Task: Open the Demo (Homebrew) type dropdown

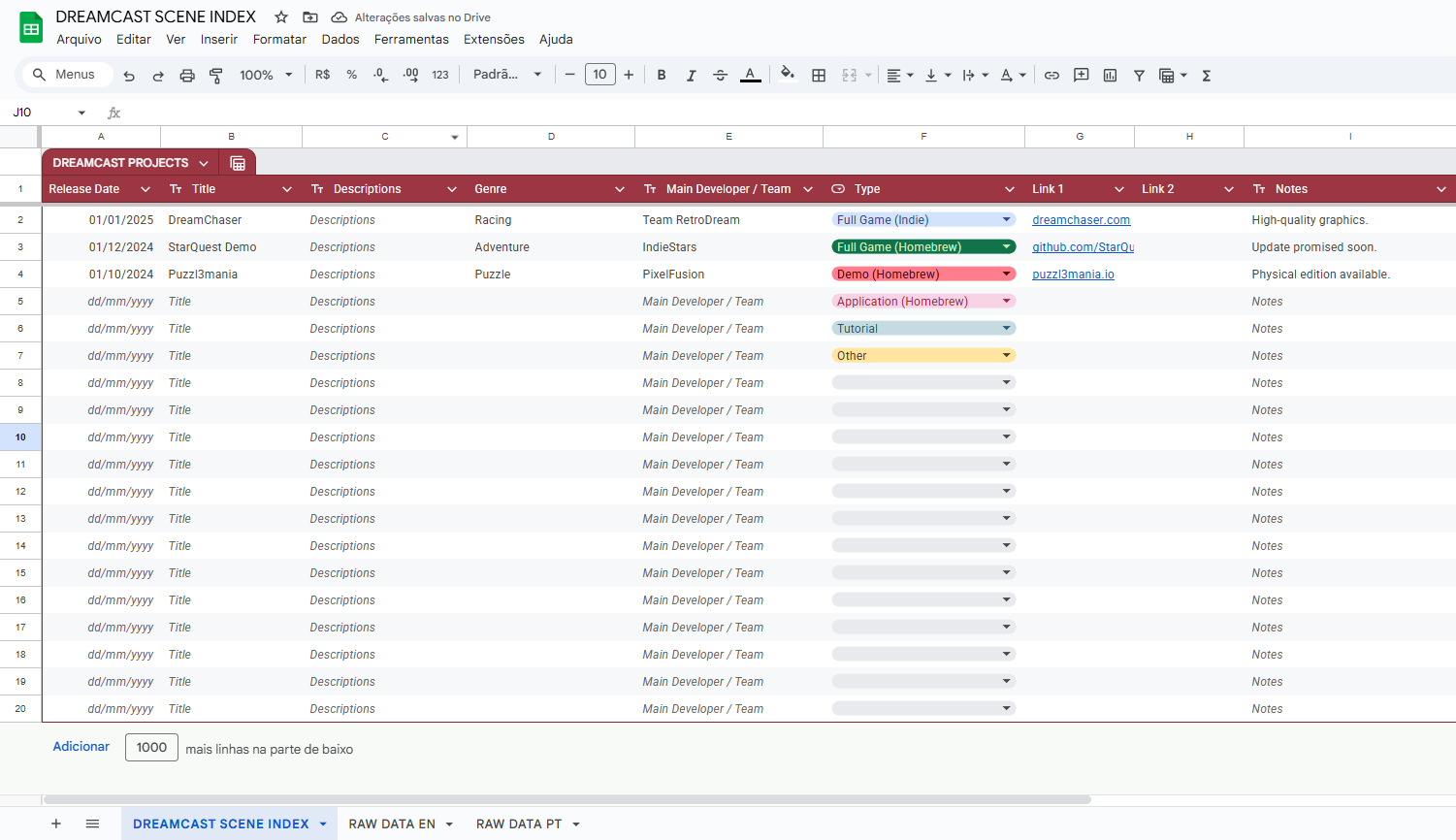Action: pyautogui.click(x=1007, y=274)
